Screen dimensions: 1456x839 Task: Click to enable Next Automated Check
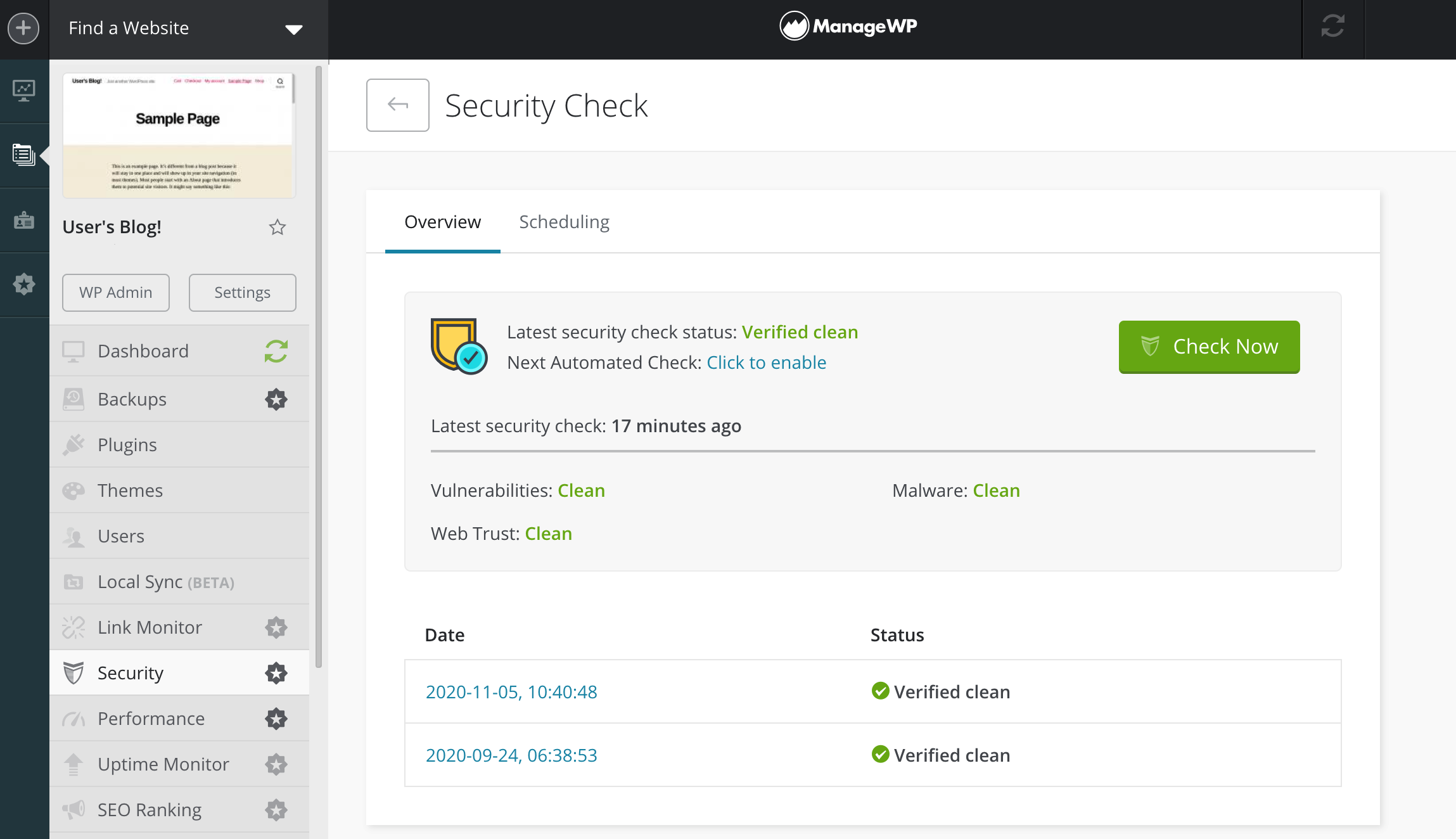coord(766,362)
